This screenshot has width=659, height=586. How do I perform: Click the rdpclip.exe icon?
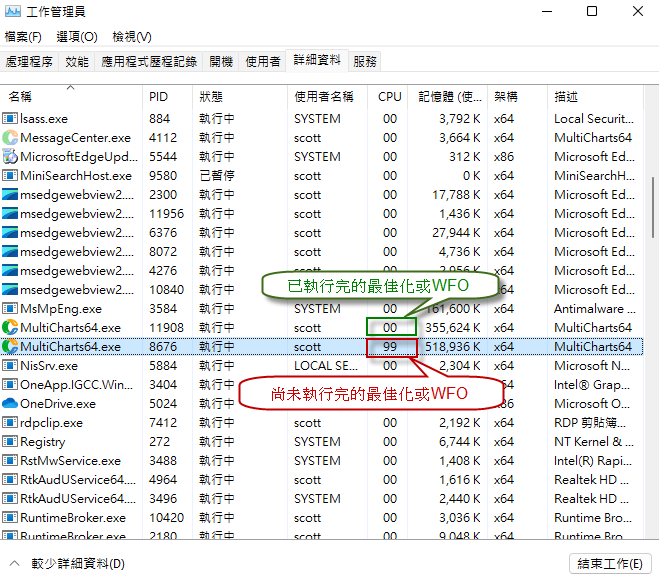pyautogui.click(x=10, y=422)
